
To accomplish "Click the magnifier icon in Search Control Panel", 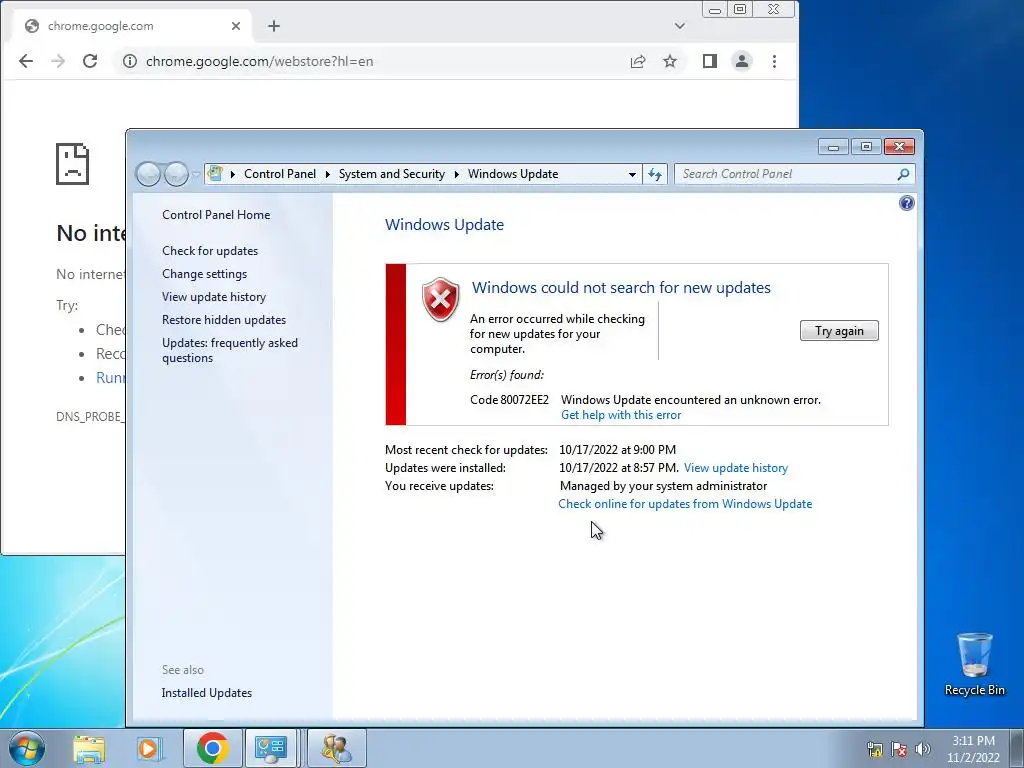I will pyautogui.click(x=903, y=174).
